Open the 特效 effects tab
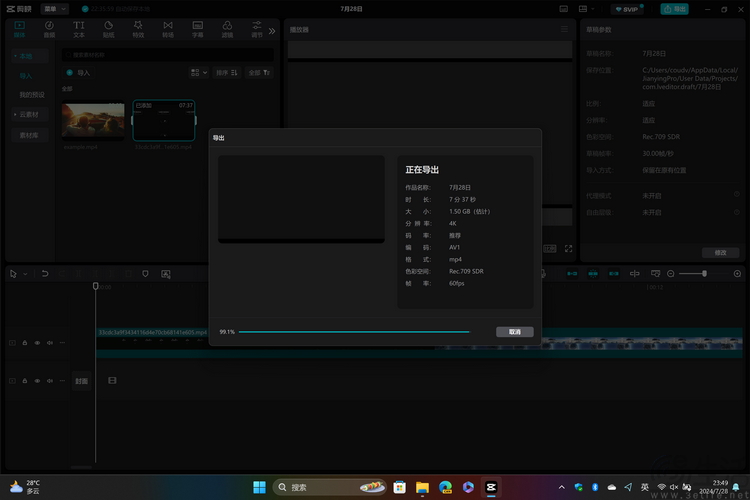 tap(138, 29)
